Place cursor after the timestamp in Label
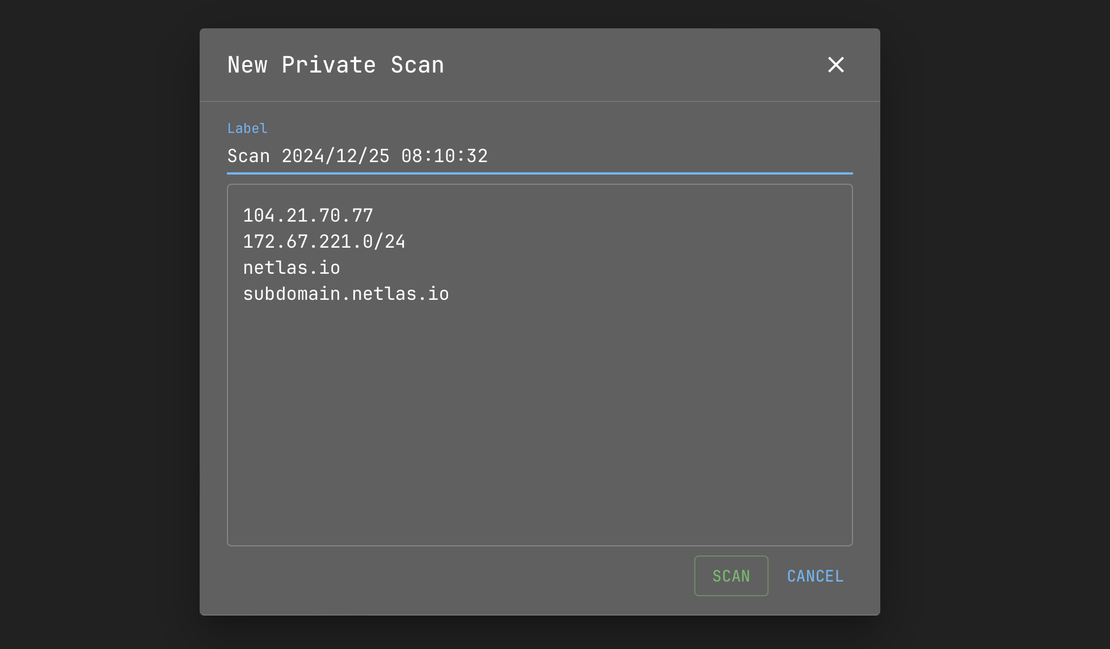Image resolution: width=1110 pixels, height=649 pixels. coord(490,155)
